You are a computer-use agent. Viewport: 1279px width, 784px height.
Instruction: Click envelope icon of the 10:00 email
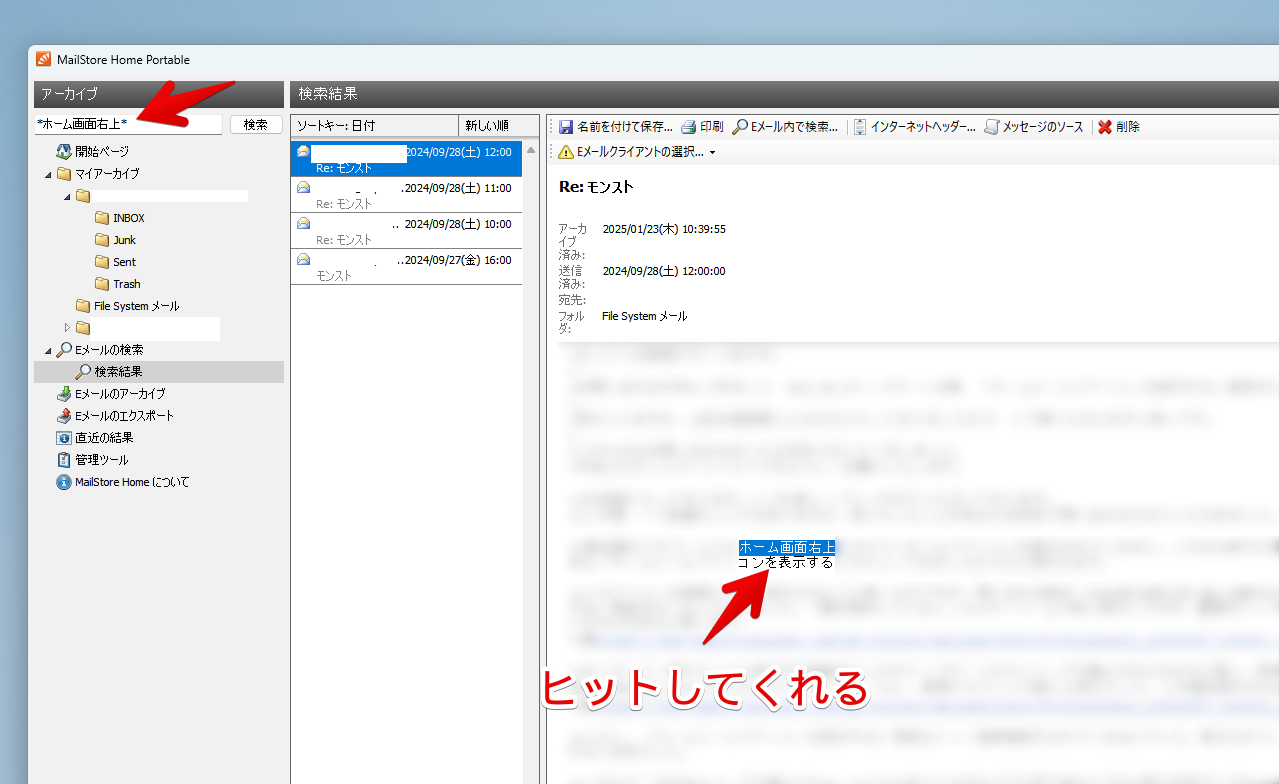[303, 223]
